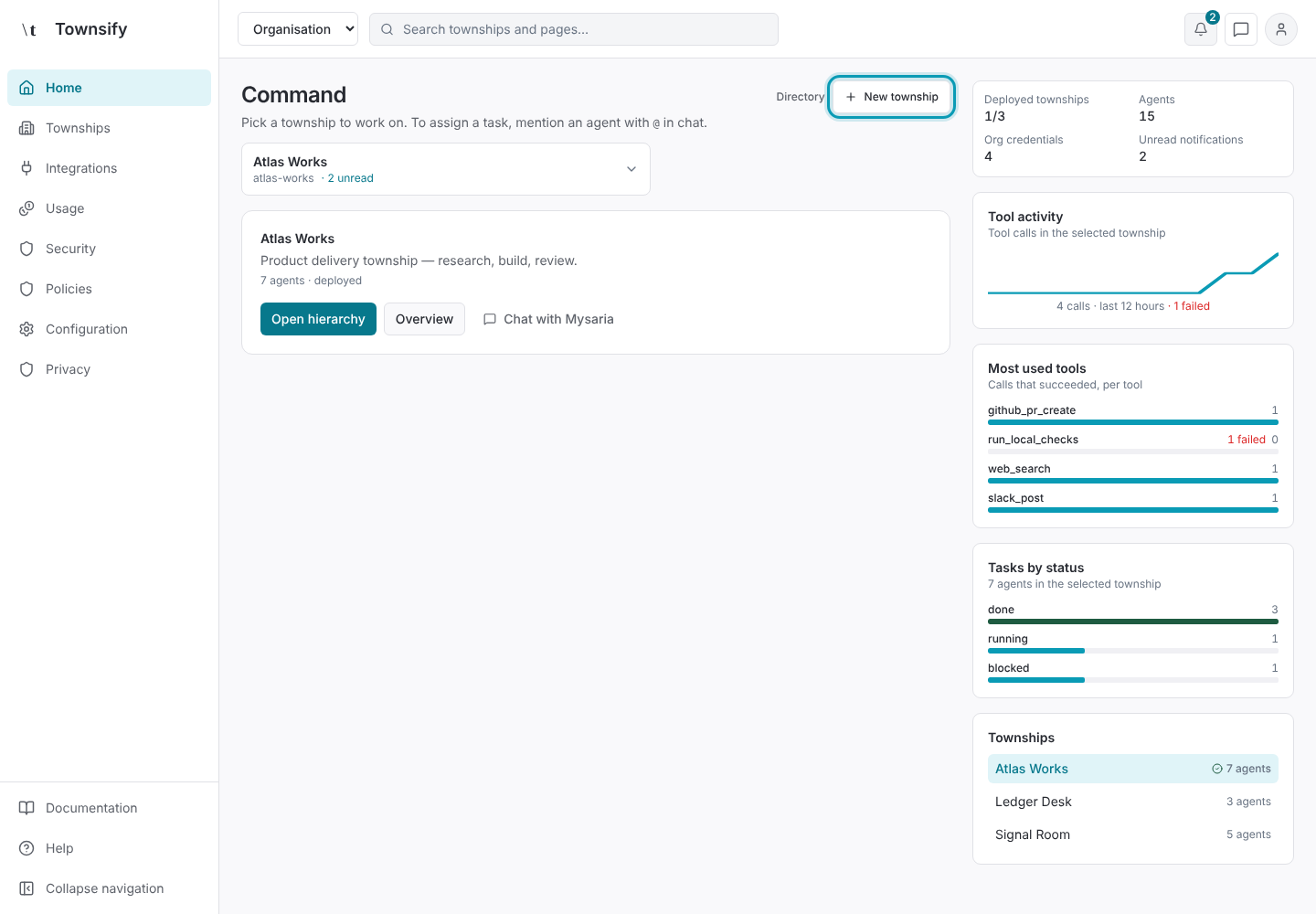Screen dimensions: 1316x914
Task: Click the Integrations plug icon
Action: [27, 168]
